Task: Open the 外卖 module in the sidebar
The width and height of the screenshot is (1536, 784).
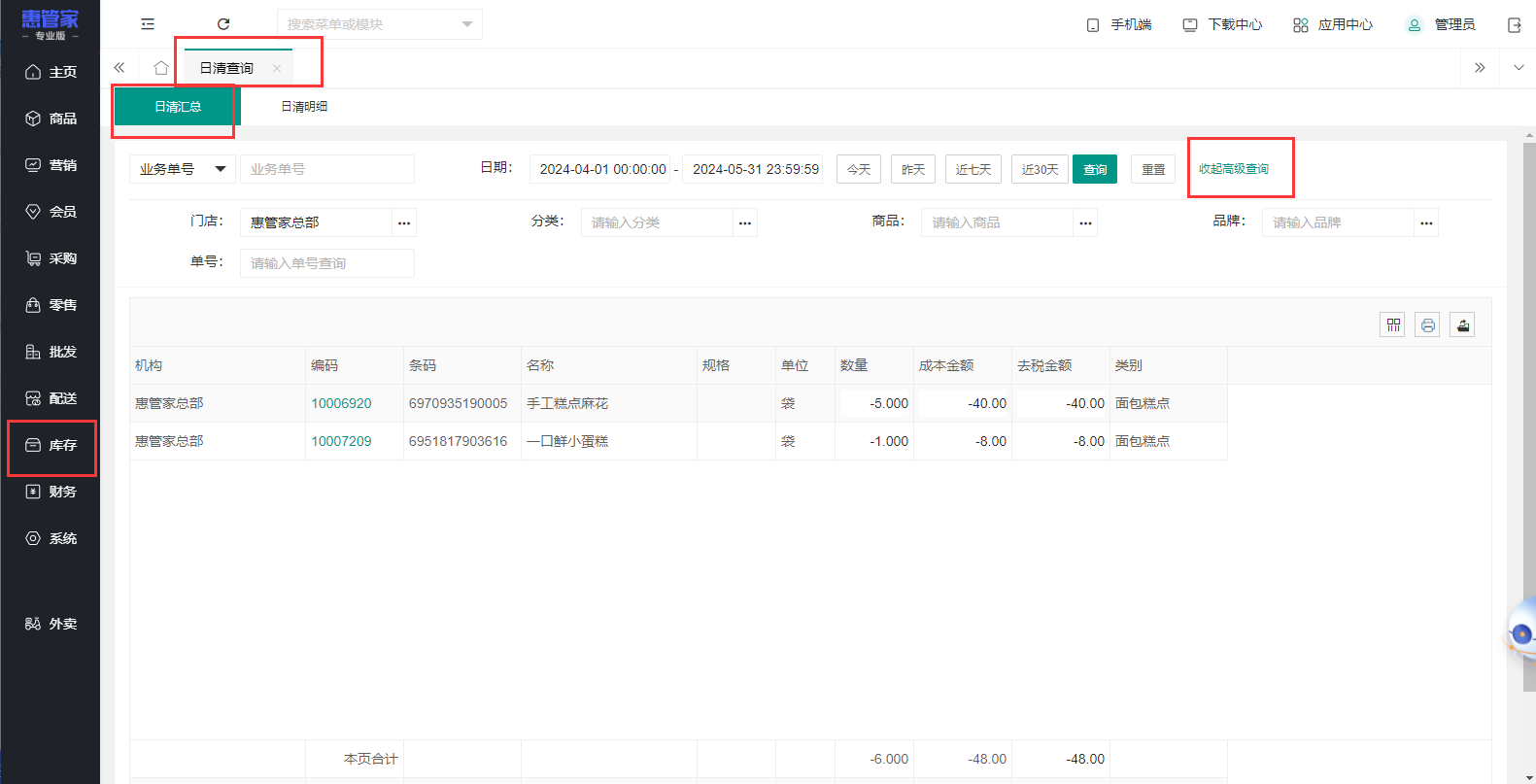Action: (x=51, y=624)
